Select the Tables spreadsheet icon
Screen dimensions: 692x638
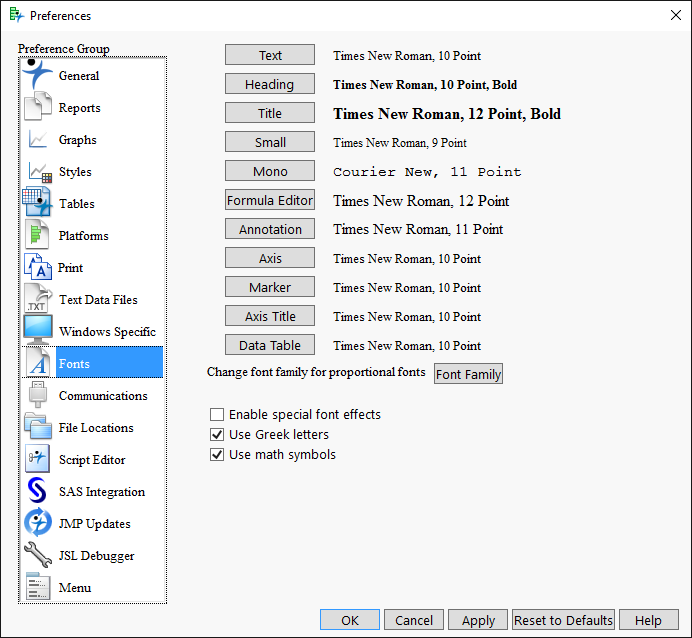tap(38, 202)
